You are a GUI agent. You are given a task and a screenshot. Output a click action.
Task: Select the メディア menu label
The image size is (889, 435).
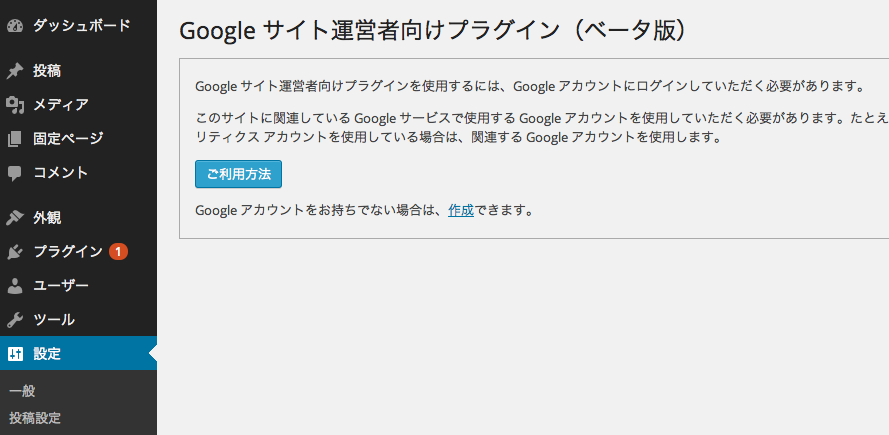(x=61, y=105)
